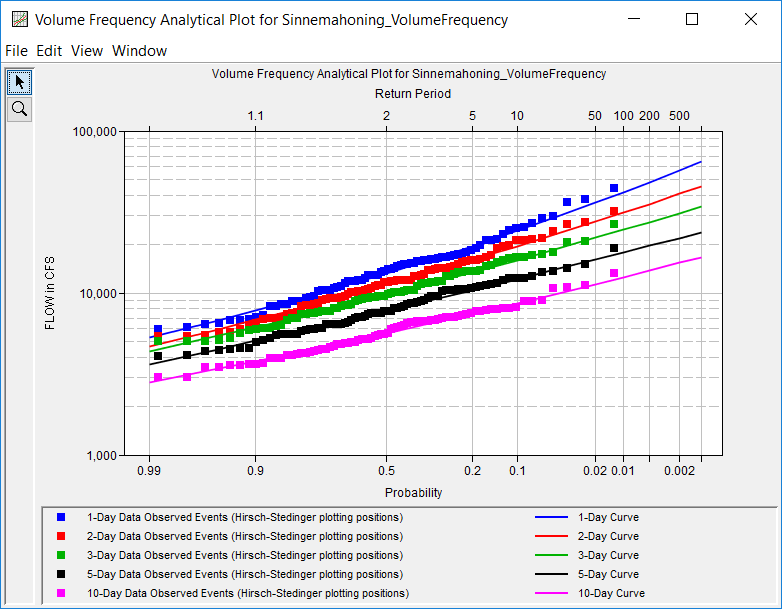Click the Return Period axis label

[413, 94]
